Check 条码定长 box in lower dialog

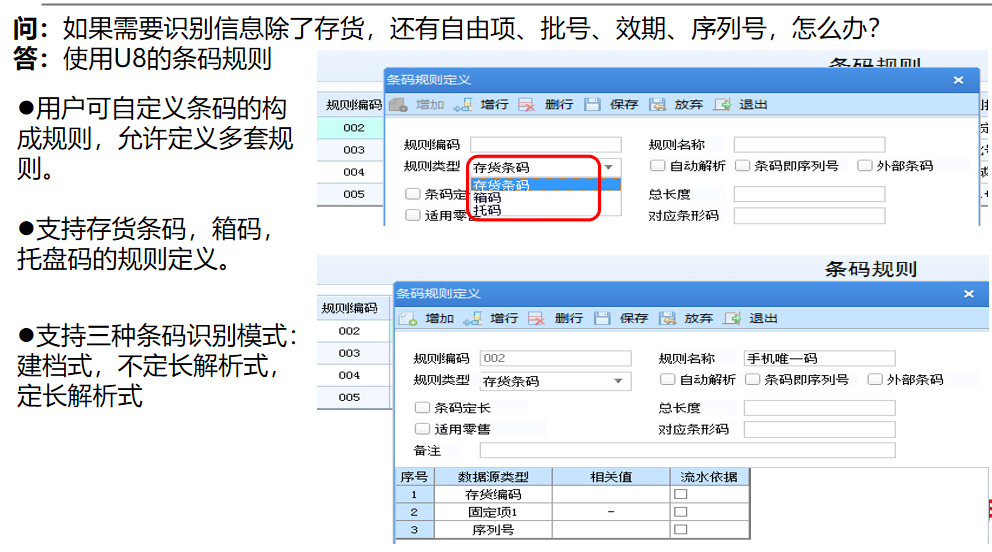(x=422, y=407)
